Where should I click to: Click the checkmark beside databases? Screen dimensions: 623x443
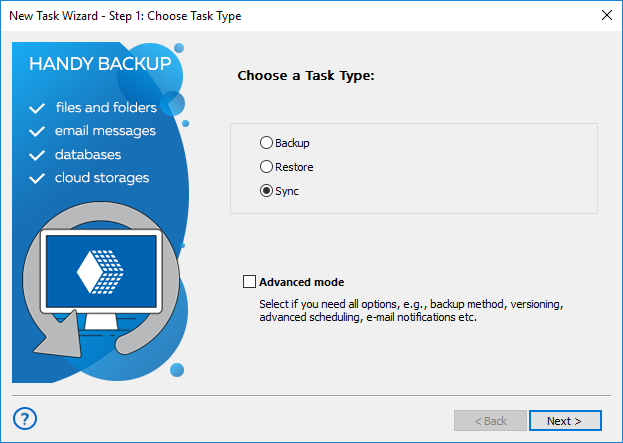[x=38, y=156]
